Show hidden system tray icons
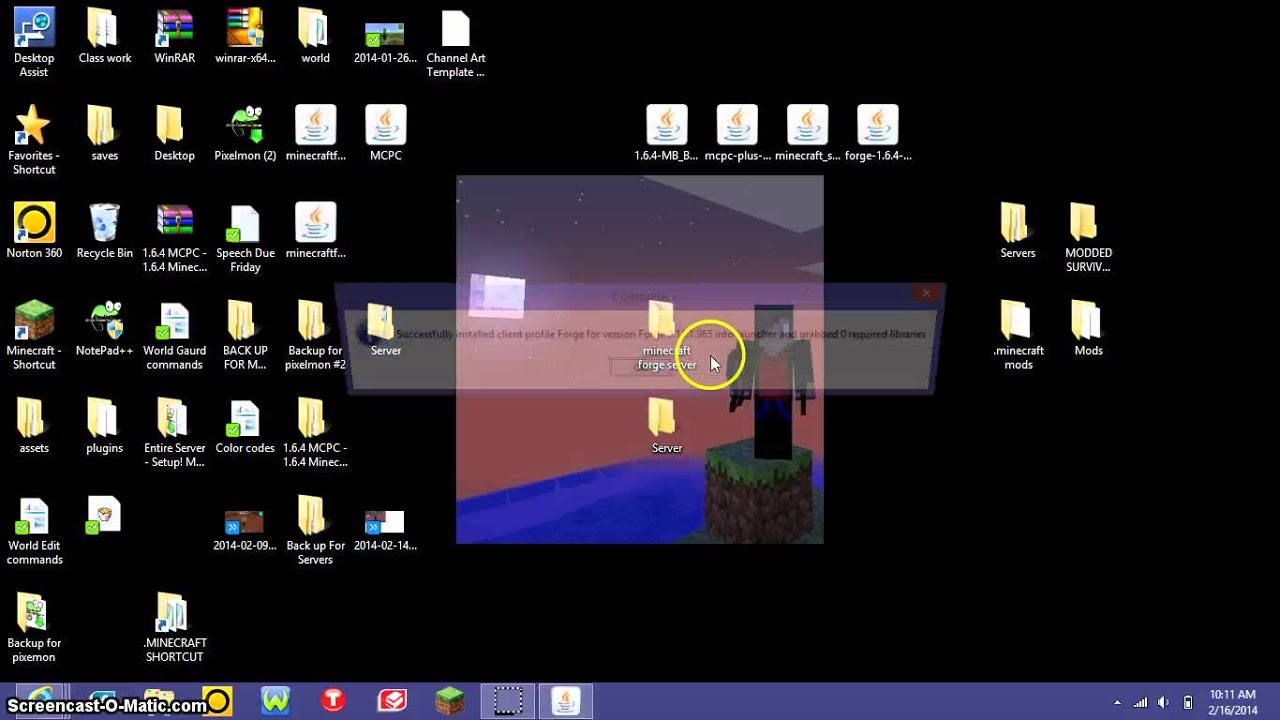 click(x=1117, y=702)
